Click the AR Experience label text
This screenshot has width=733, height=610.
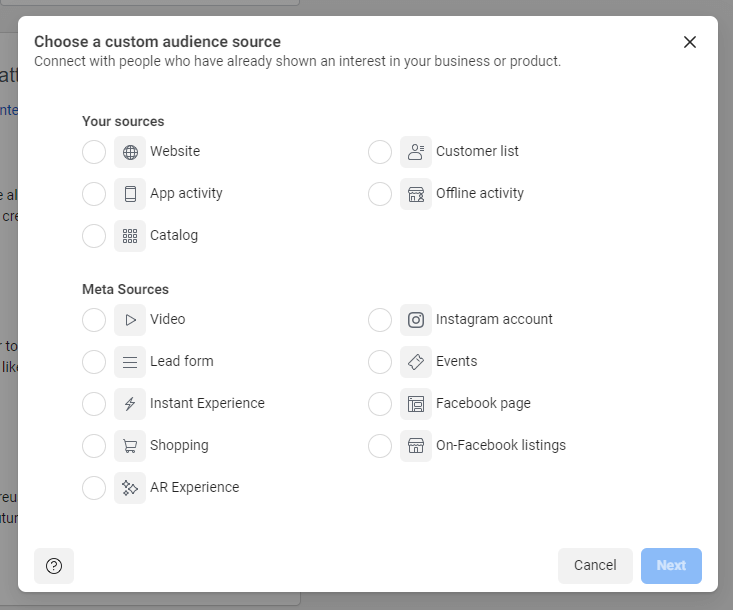[194, 488]
